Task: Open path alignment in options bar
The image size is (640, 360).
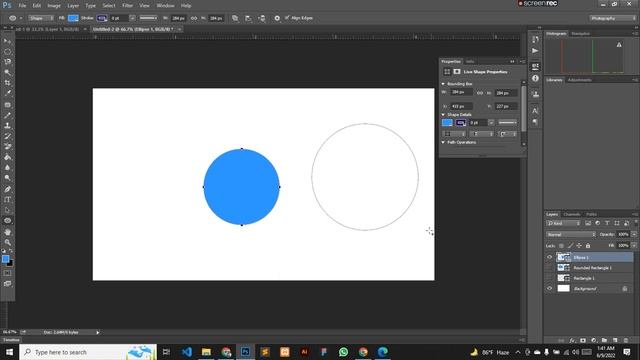Action: tap(248, 18)
